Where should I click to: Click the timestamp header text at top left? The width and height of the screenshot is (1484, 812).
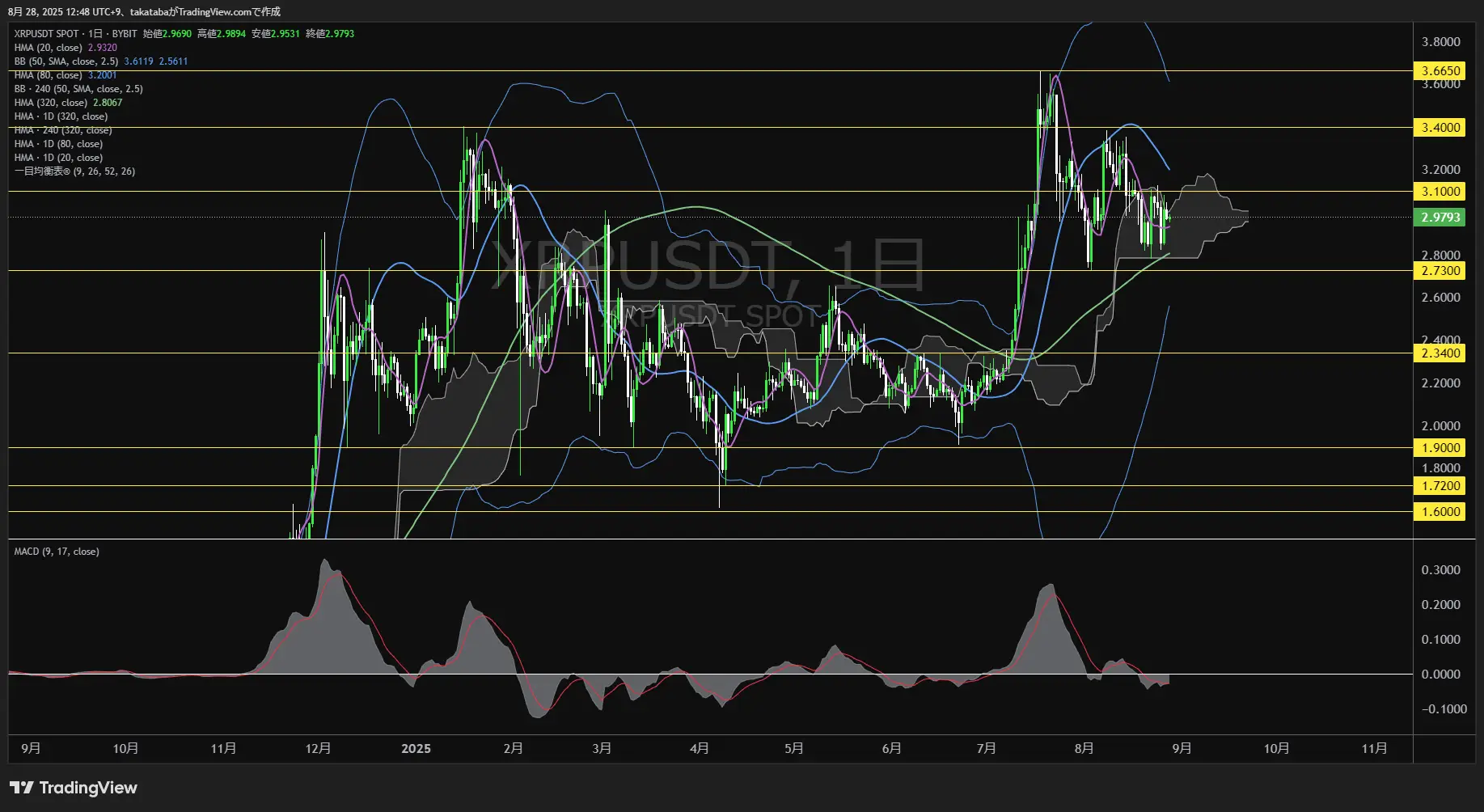tap(144, 11)
